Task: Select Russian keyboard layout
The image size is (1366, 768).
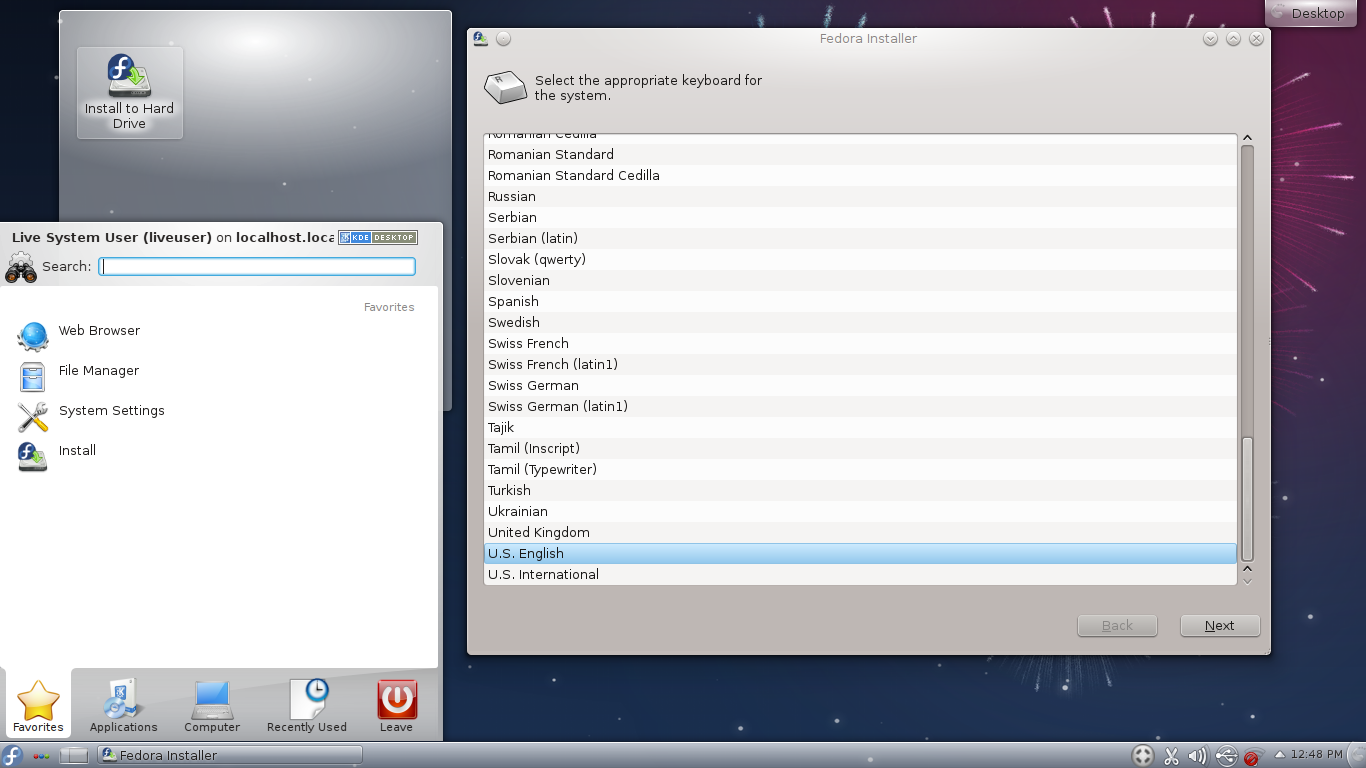Action: [x=860, y=197]
